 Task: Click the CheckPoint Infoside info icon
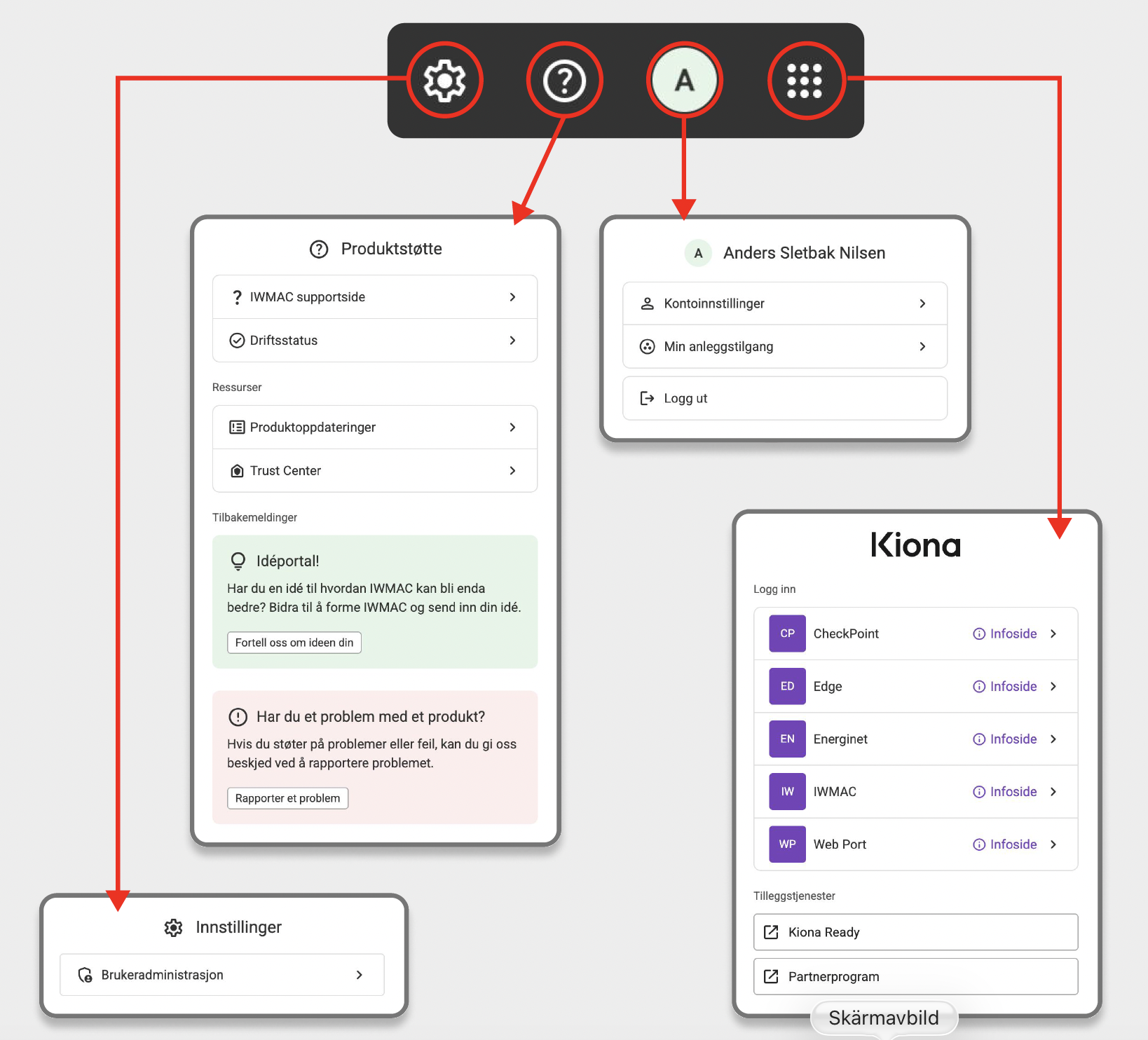[979, 634]
